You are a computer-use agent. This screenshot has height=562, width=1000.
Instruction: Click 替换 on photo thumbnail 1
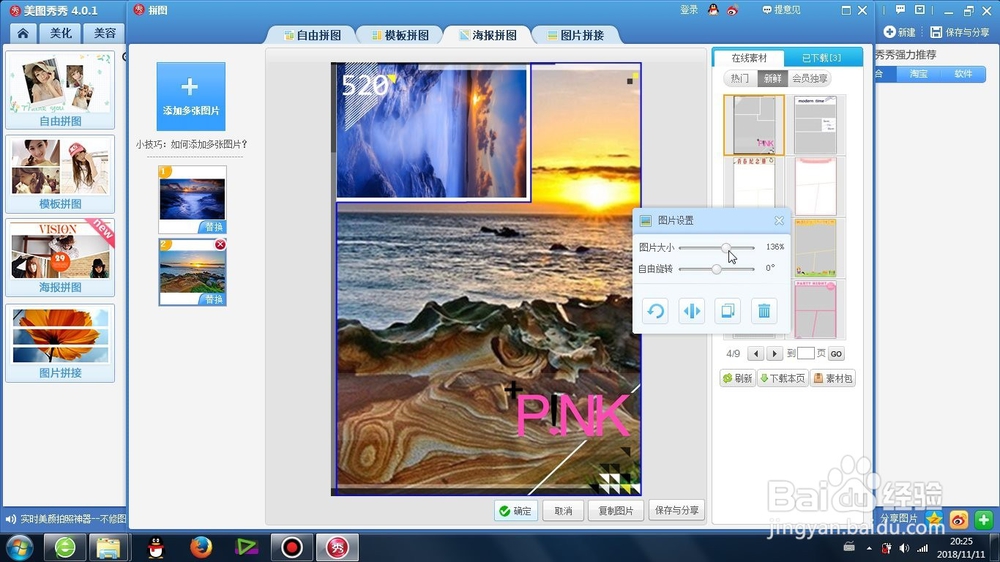tap(214, 227)
